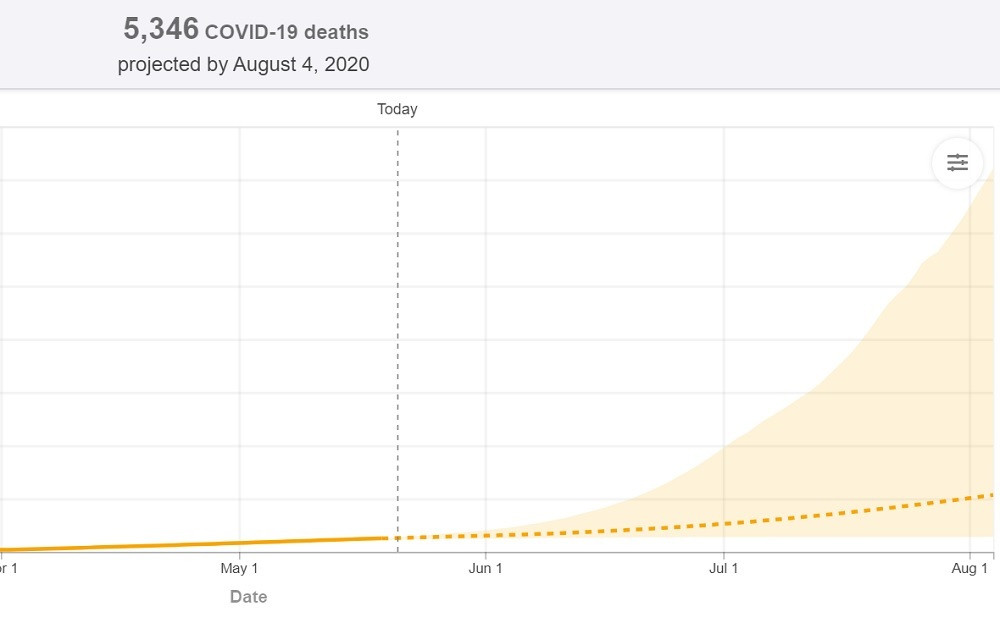The height and width of the screenshot is (623, 1000).
Task: Select the Jul 1 date label
Action: (x=723, y=569)
